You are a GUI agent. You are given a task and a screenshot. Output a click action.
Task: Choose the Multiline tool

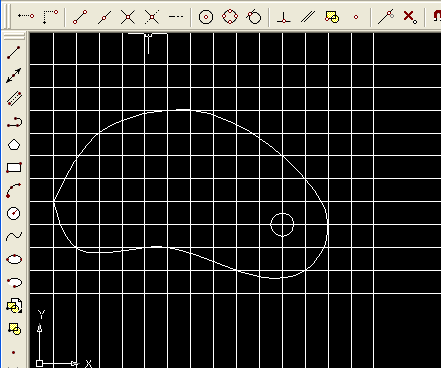[14, 99]
